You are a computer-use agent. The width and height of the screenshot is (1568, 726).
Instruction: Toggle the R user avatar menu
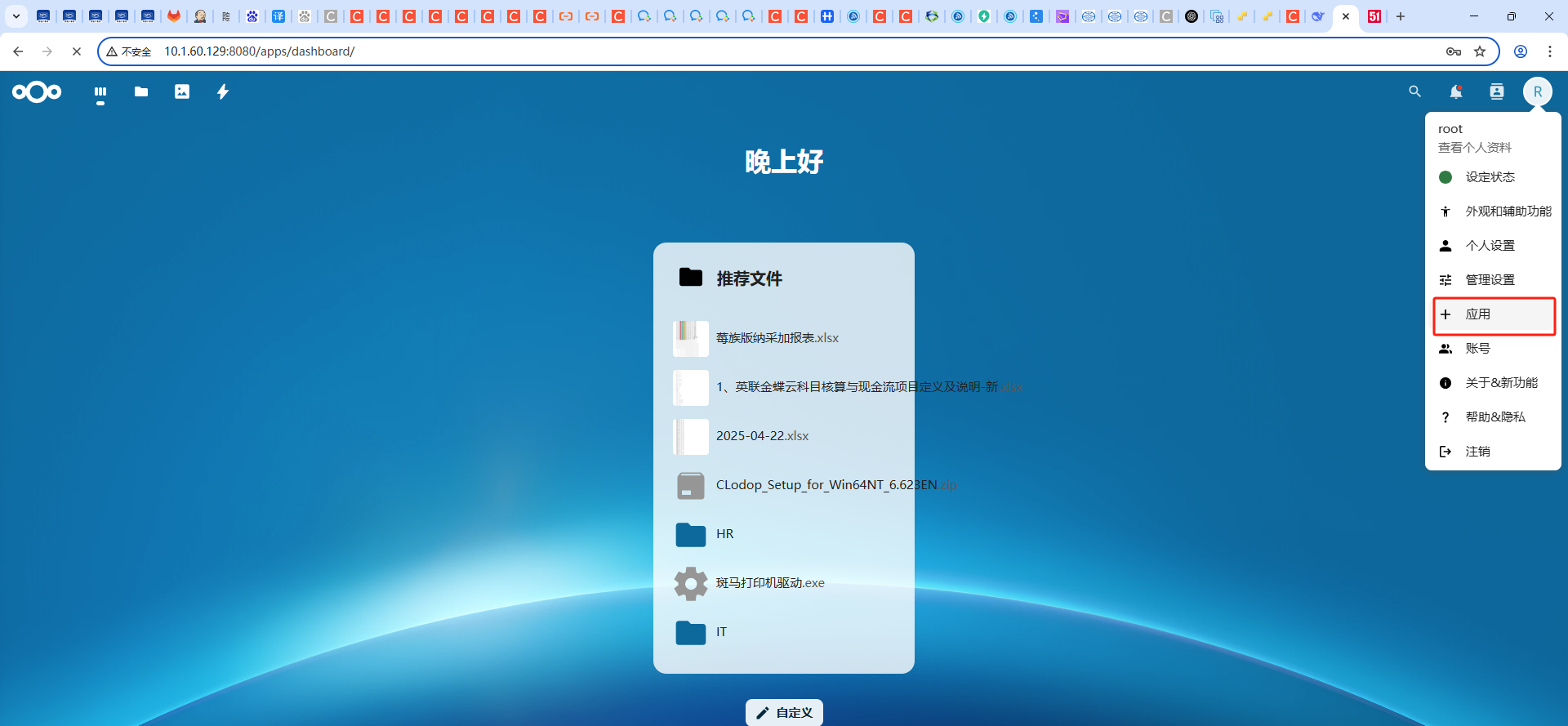click(x=1538, y=92)
